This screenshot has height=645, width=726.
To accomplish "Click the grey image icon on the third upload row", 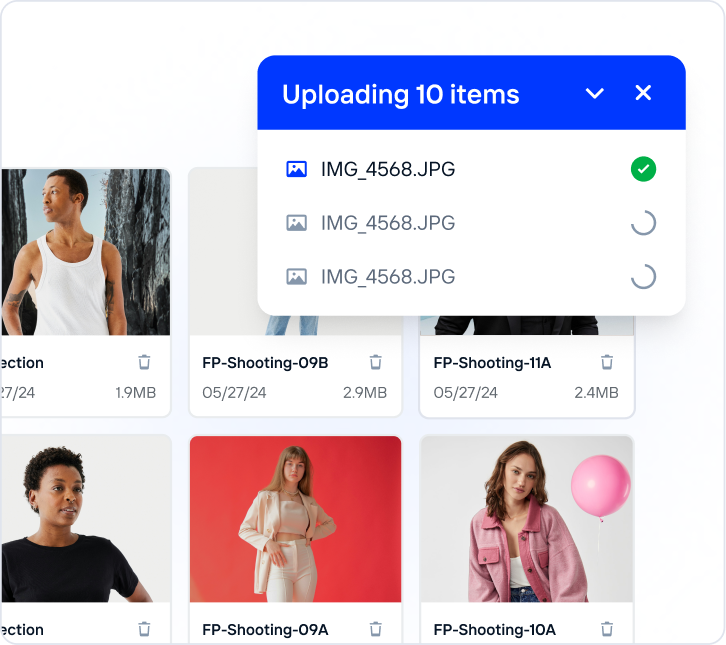I will click(x=296, y=277).
